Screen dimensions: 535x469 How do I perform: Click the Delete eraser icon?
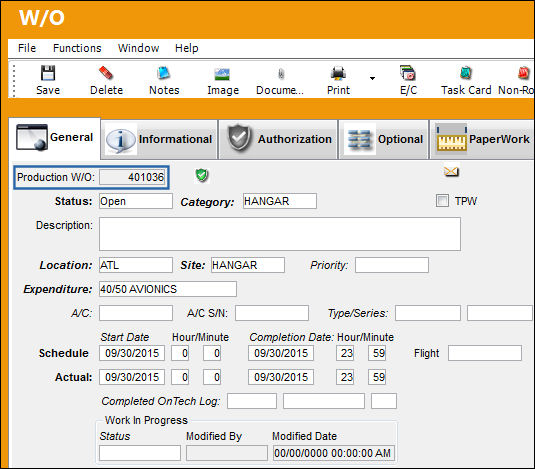pos(106,73)
